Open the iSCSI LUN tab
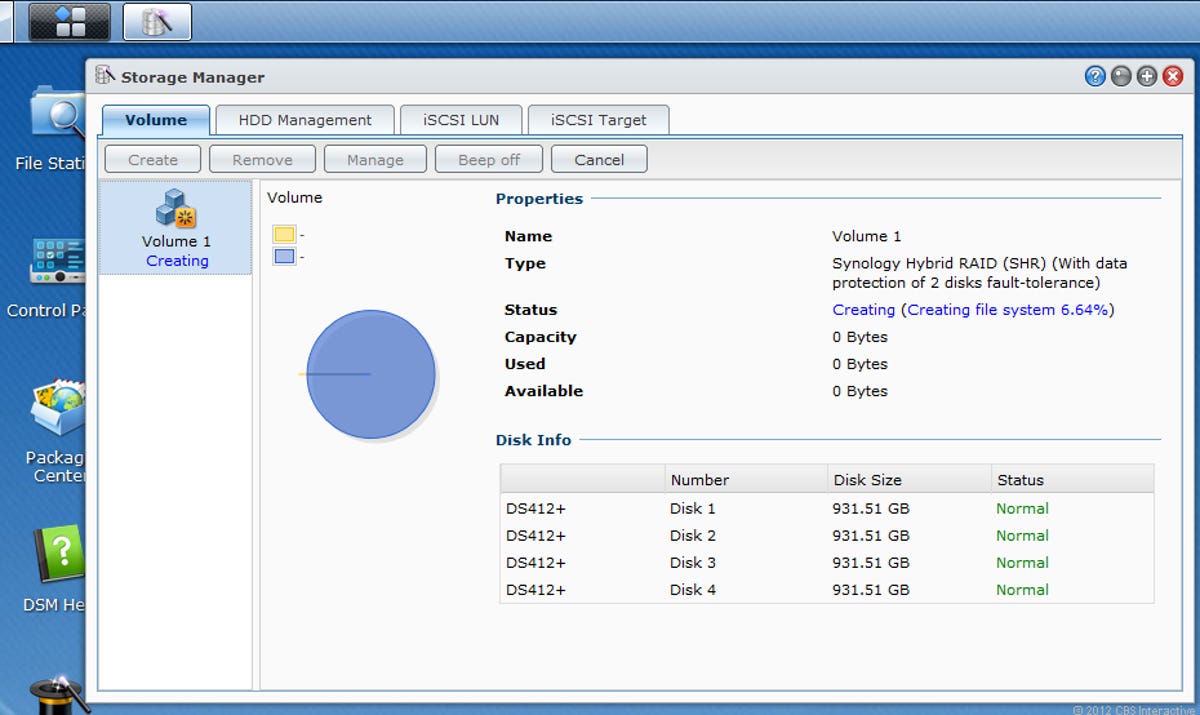 460,120
